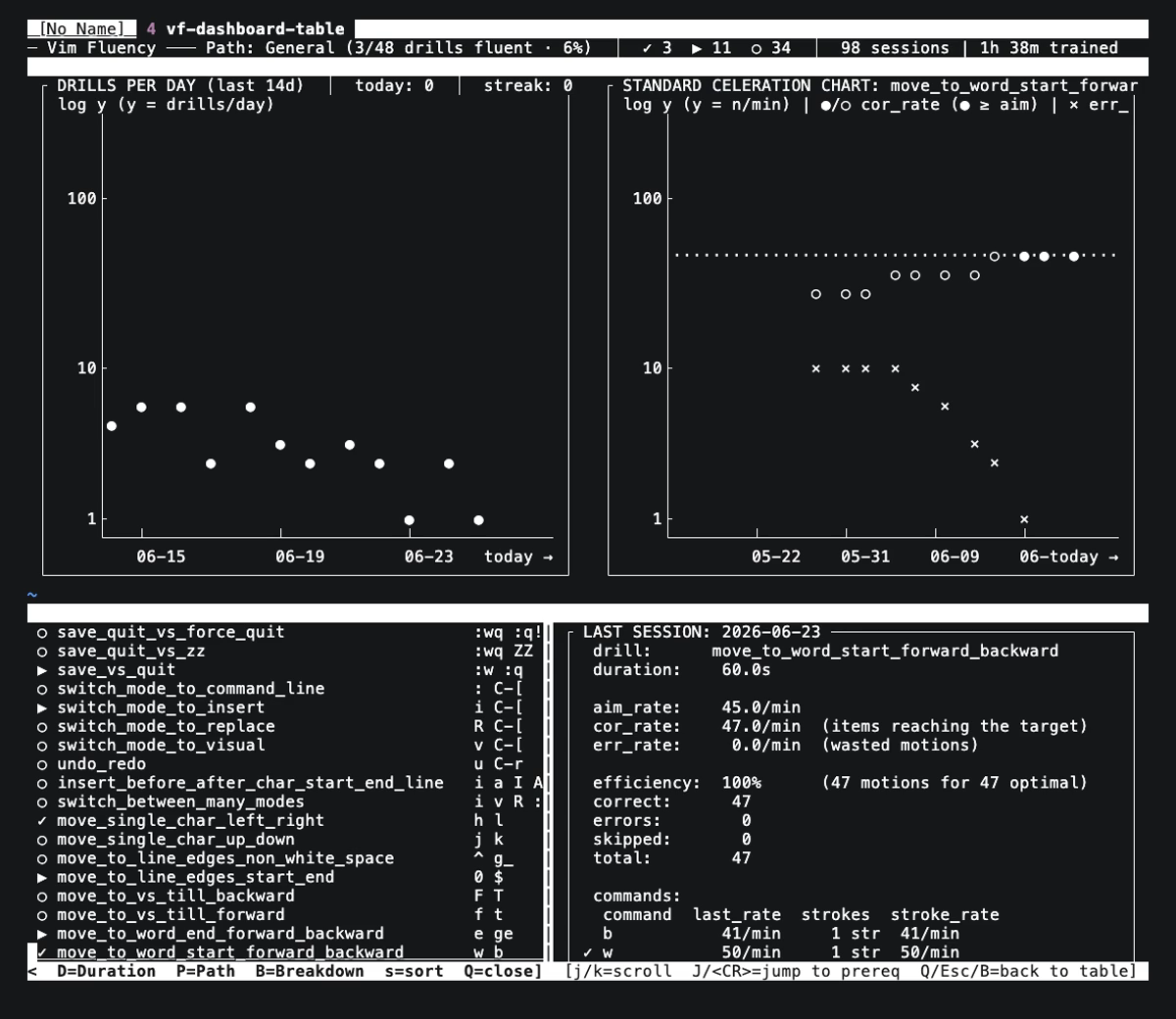1176x1019 pixels.
Task: Click '1h 38m trained' in top status line
Action: click(1049, 48)
